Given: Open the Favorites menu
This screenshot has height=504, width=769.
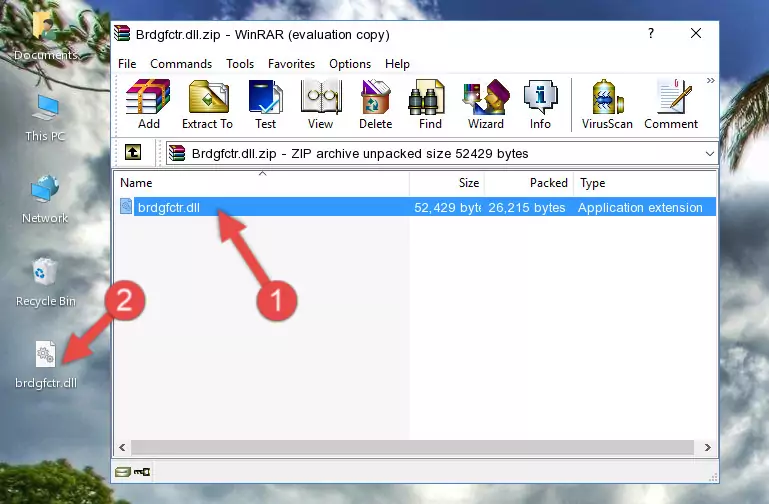Looking at the screenshot, I should [x=291, y=64].
